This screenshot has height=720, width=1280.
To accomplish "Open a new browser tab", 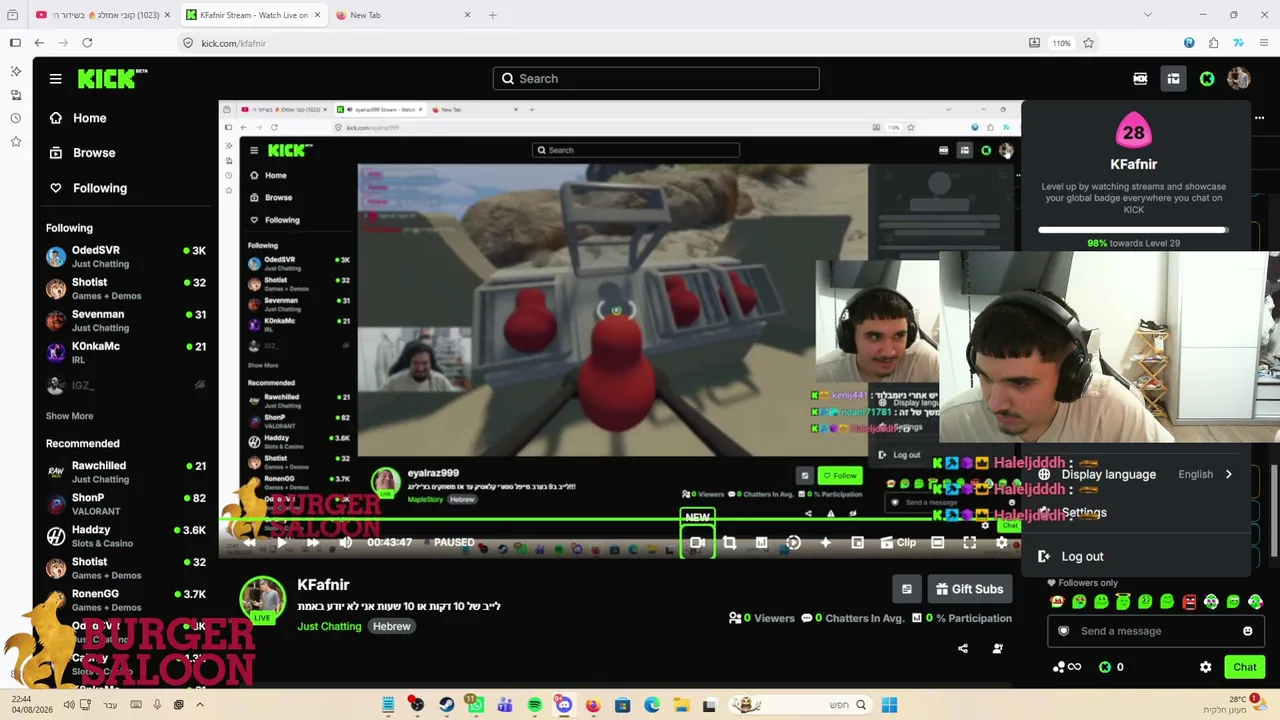I will click(x=492, y=15).
